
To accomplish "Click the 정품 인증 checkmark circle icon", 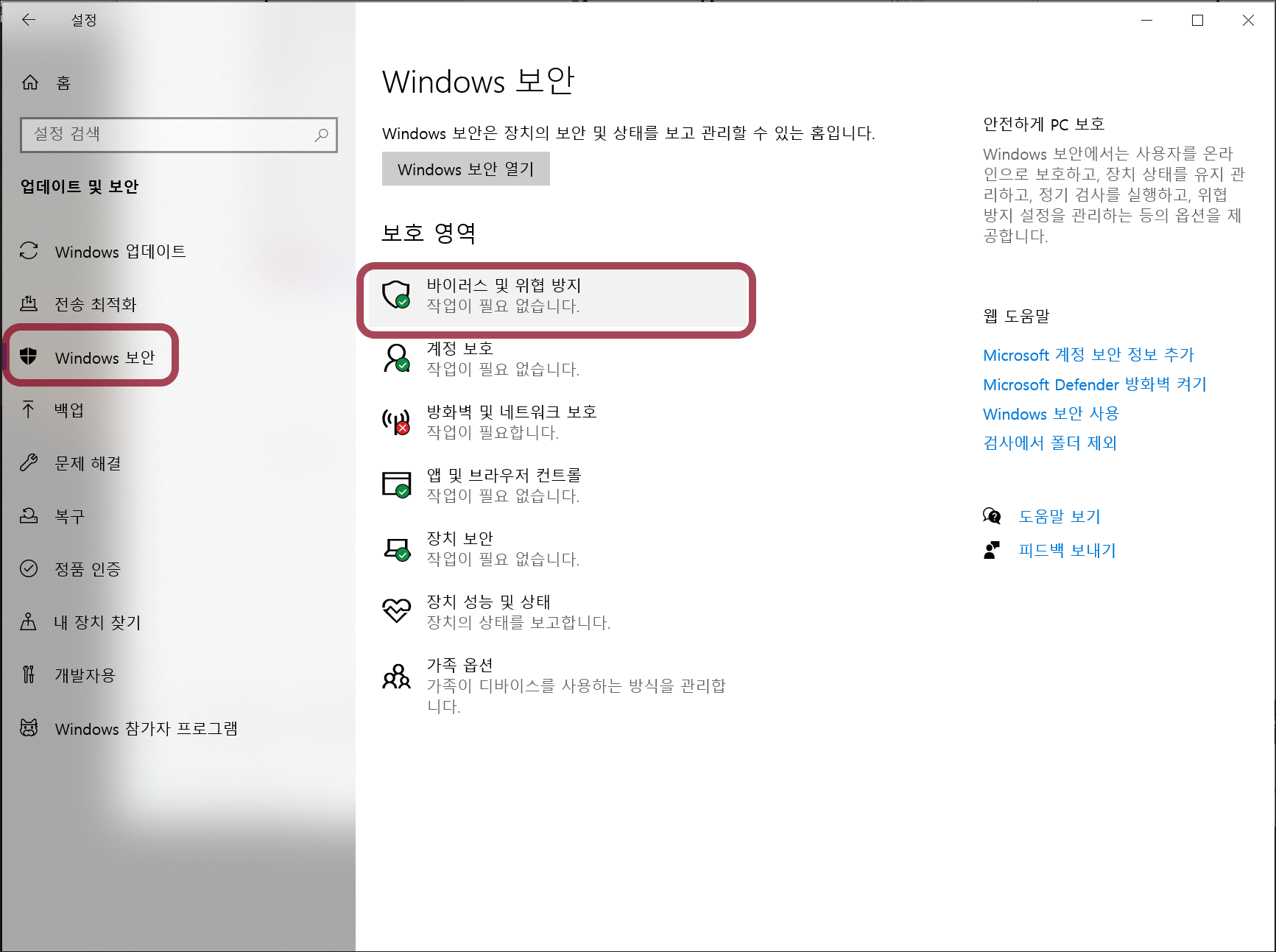I will tap(29, 568).
